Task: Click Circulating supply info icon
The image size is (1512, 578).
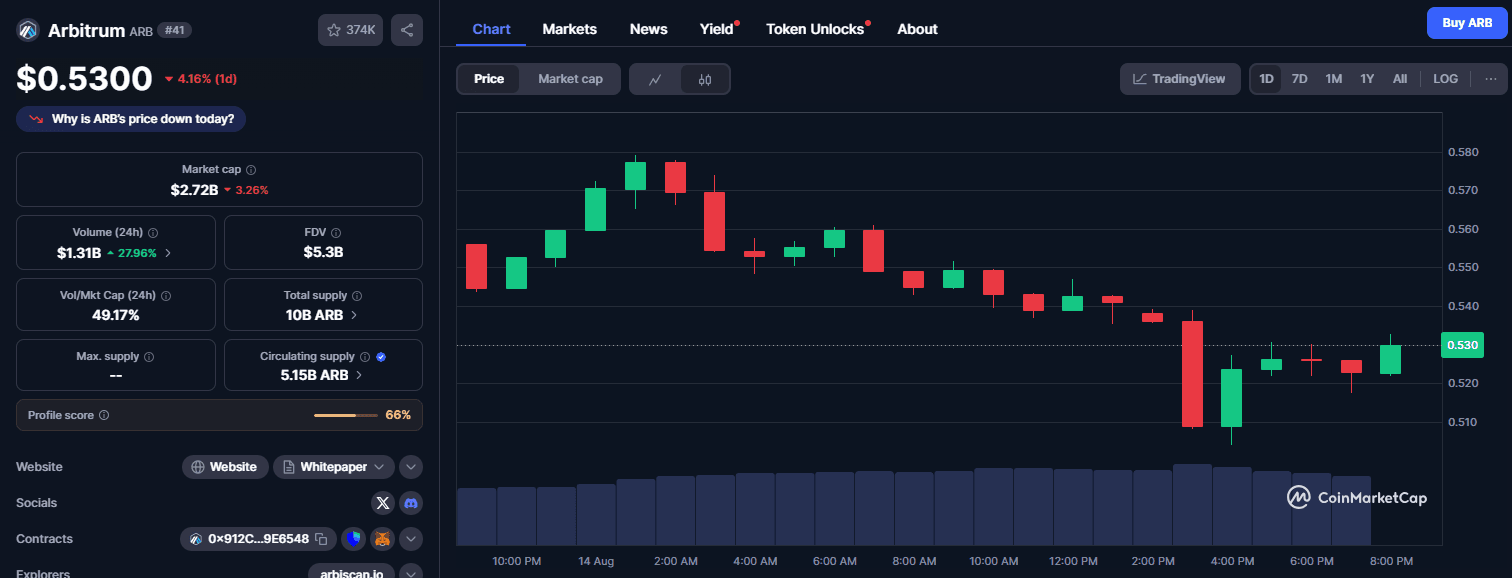Action: tap(365, 356)
